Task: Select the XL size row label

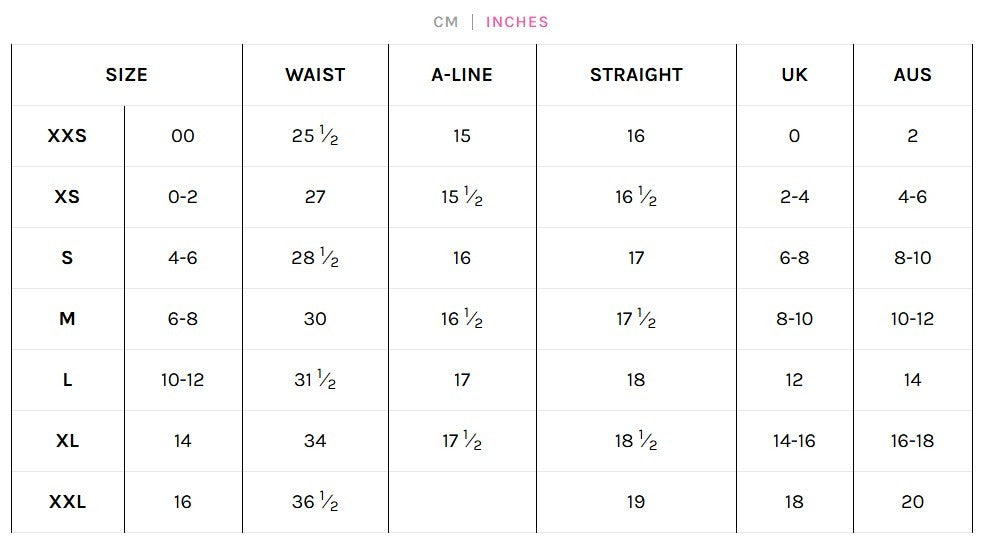Action: pyautogui.click(x=67, y=440)
